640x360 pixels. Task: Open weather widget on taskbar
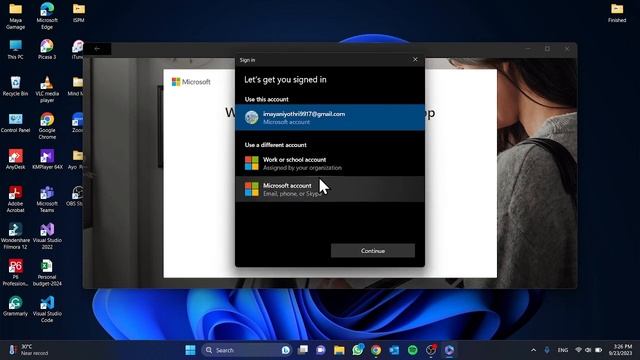pos(29,350)
